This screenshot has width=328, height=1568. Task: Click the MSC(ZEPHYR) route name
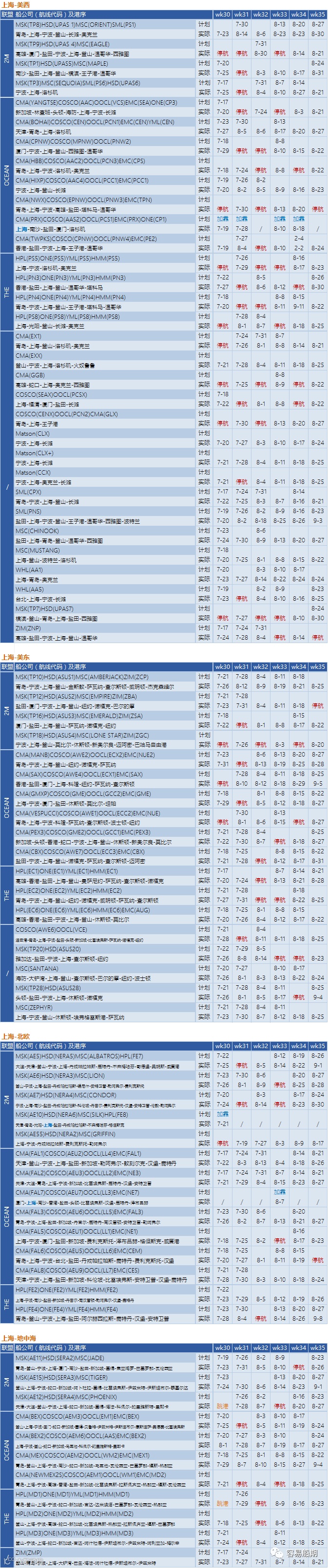pos(34,1007)
